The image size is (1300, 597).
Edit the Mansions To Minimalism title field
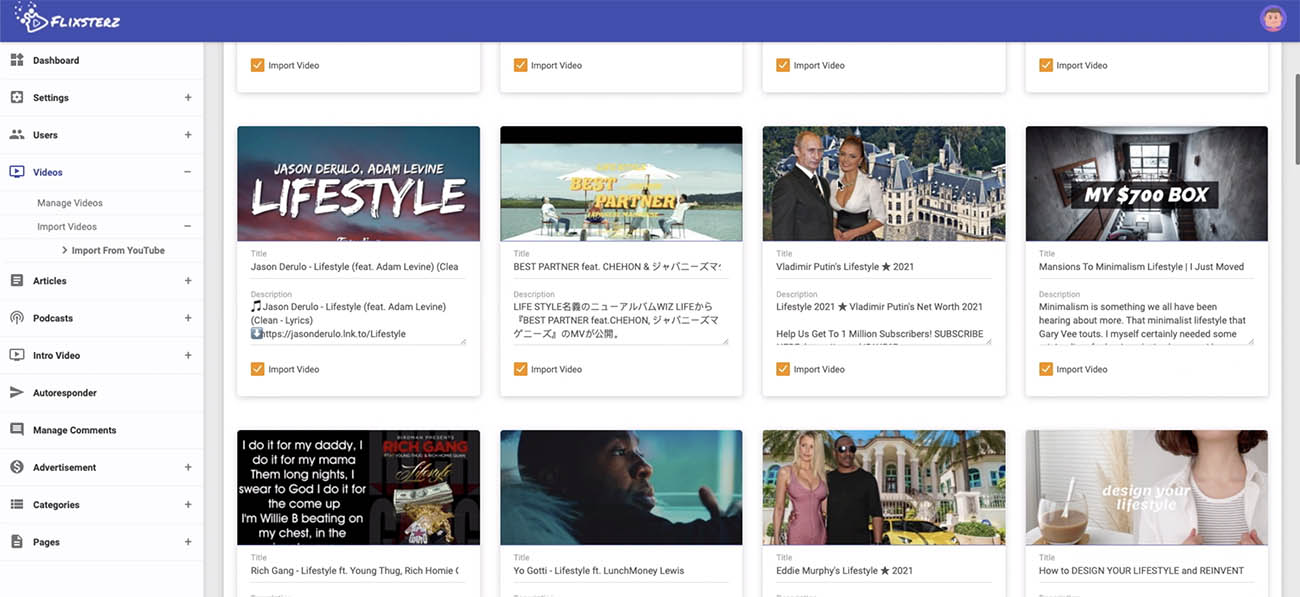(1147, 267)
